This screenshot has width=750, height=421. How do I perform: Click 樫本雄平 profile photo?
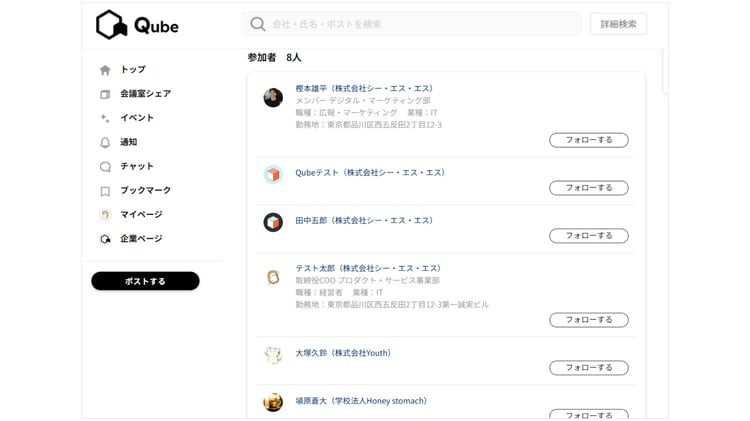pos(273,97)
